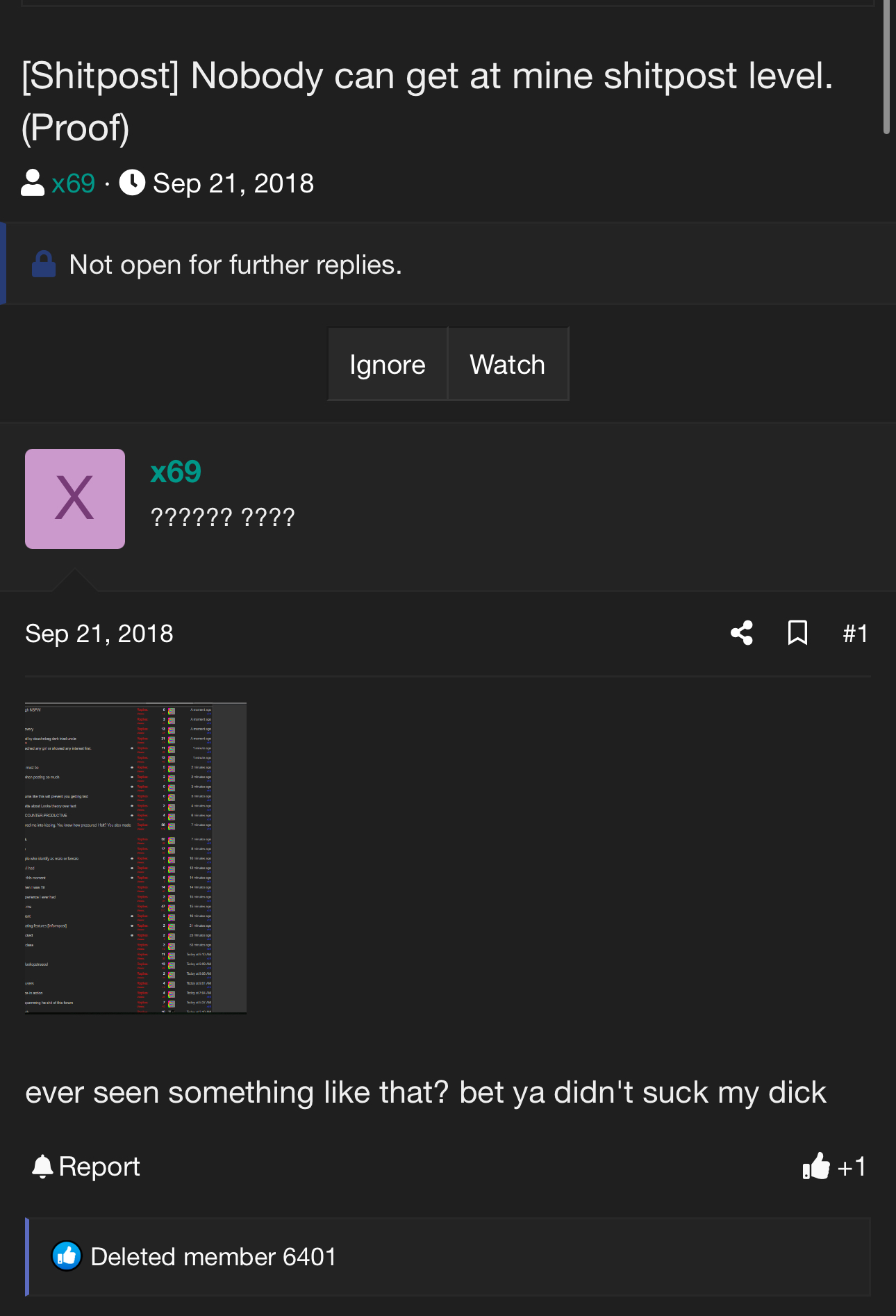Viewport: 896px width, 1316px height.
Task: Click the post date Sep 21, 2018
Action: (99, 634)
